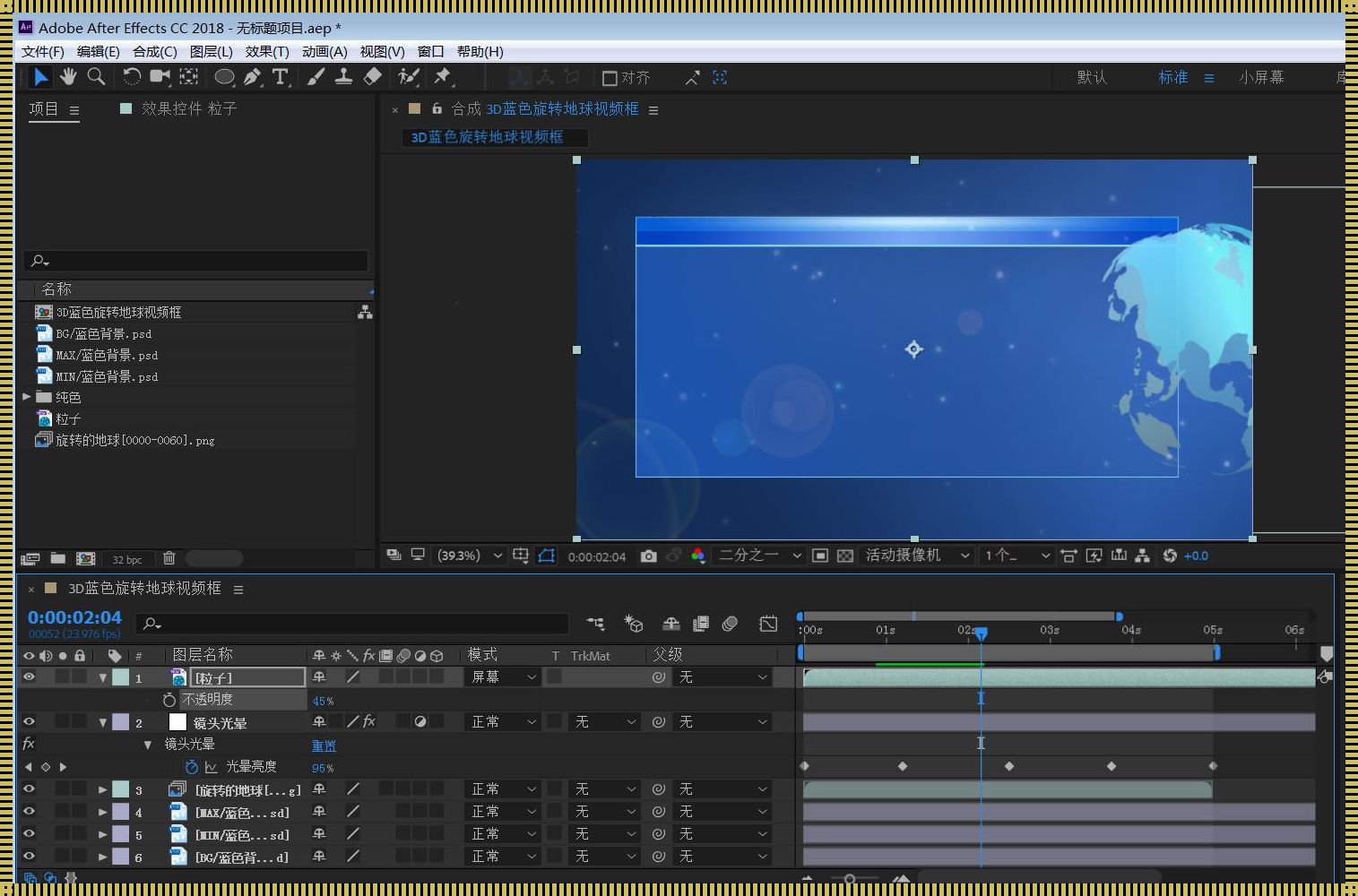Toggle the fx effect switch for 镜头光晕
The width and height of the screenshot is (1358, 896).
tap(369, 722)
